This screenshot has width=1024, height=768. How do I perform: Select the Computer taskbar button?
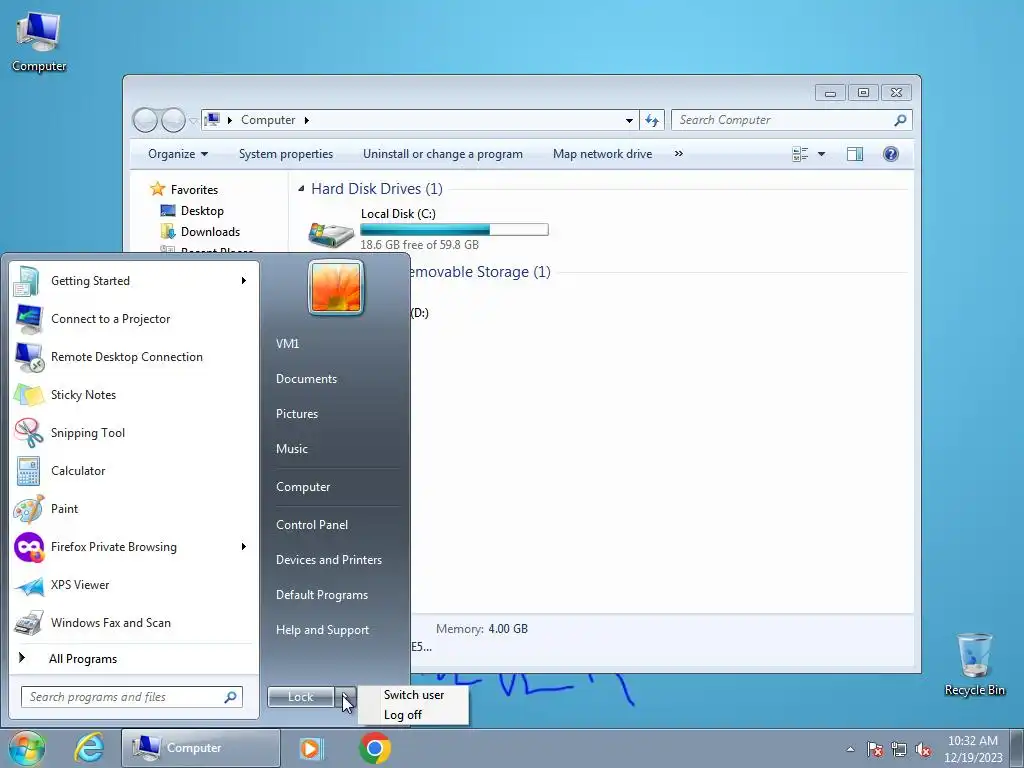[200, 748]
